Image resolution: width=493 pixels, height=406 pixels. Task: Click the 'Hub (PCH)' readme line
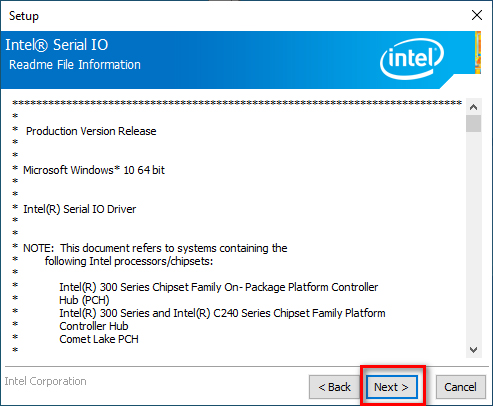point(84,300)
